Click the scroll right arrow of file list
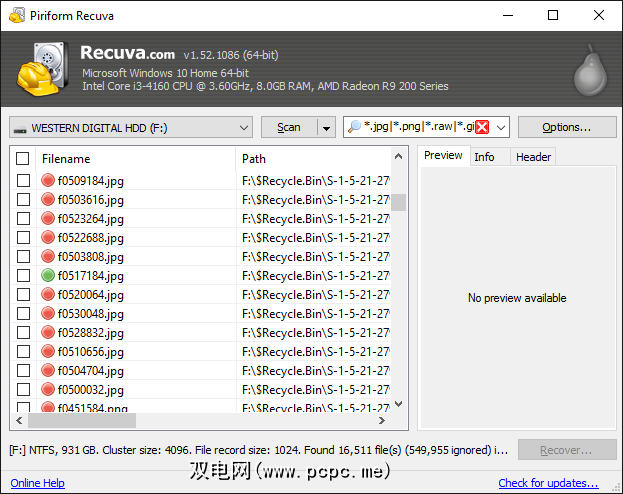The height and width of the screenshot is (494, 623). click(x=382, y=420)
